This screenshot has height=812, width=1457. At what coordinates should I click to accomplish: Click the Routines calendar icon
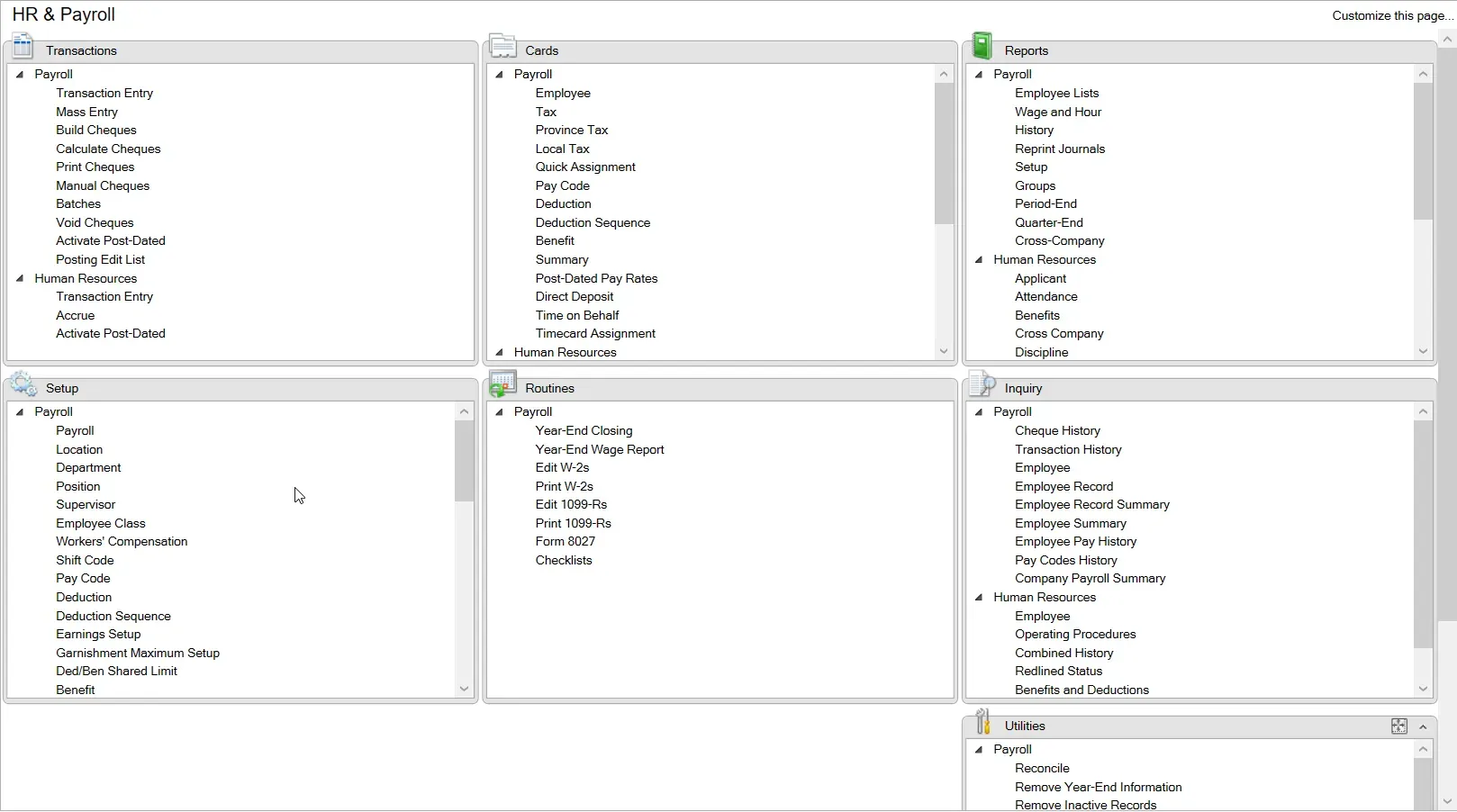click(502, 384)
